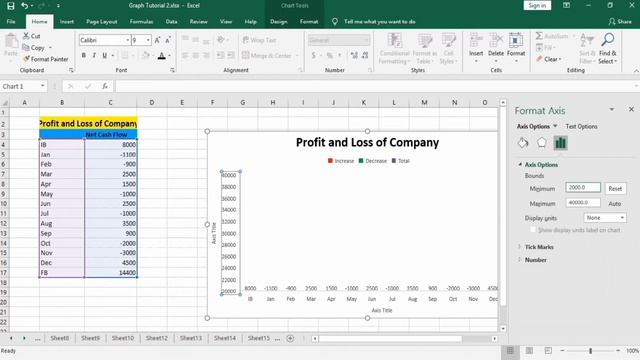Open the Delete cells button
640x360 pixels.
[496, 48]
